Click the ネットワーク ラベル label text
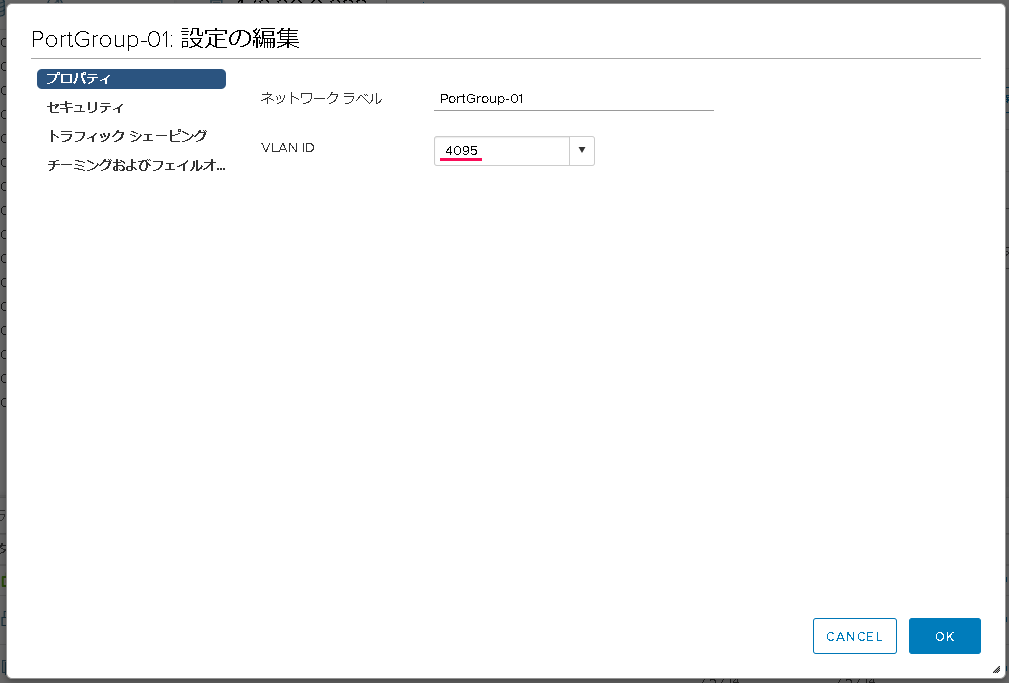The width and height of the screenshot is (1009, 683). point(321,98)
